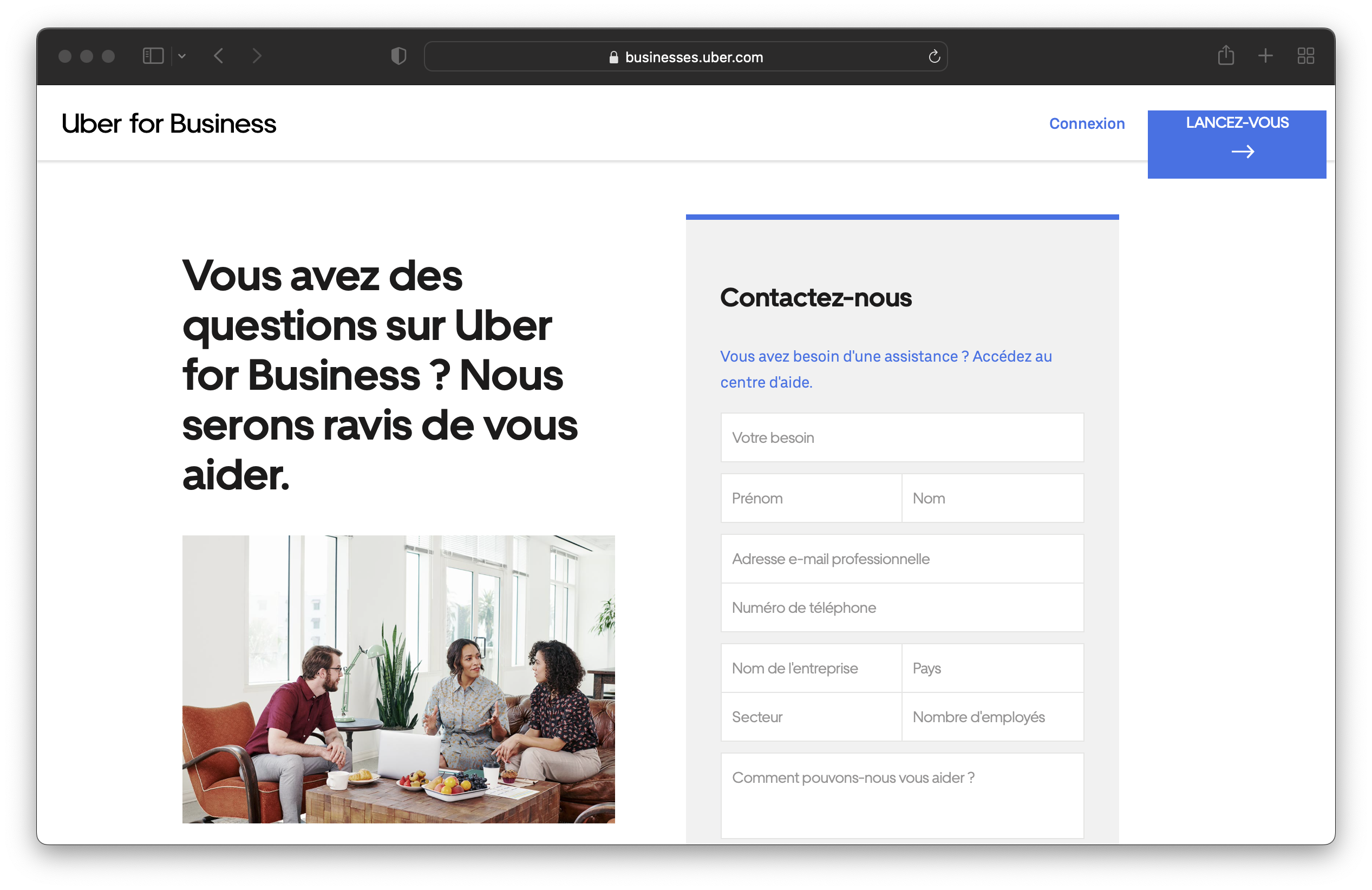1372x890 pixels.
Task: Open the Nombre d'employés dropdown
Action: 992,717
